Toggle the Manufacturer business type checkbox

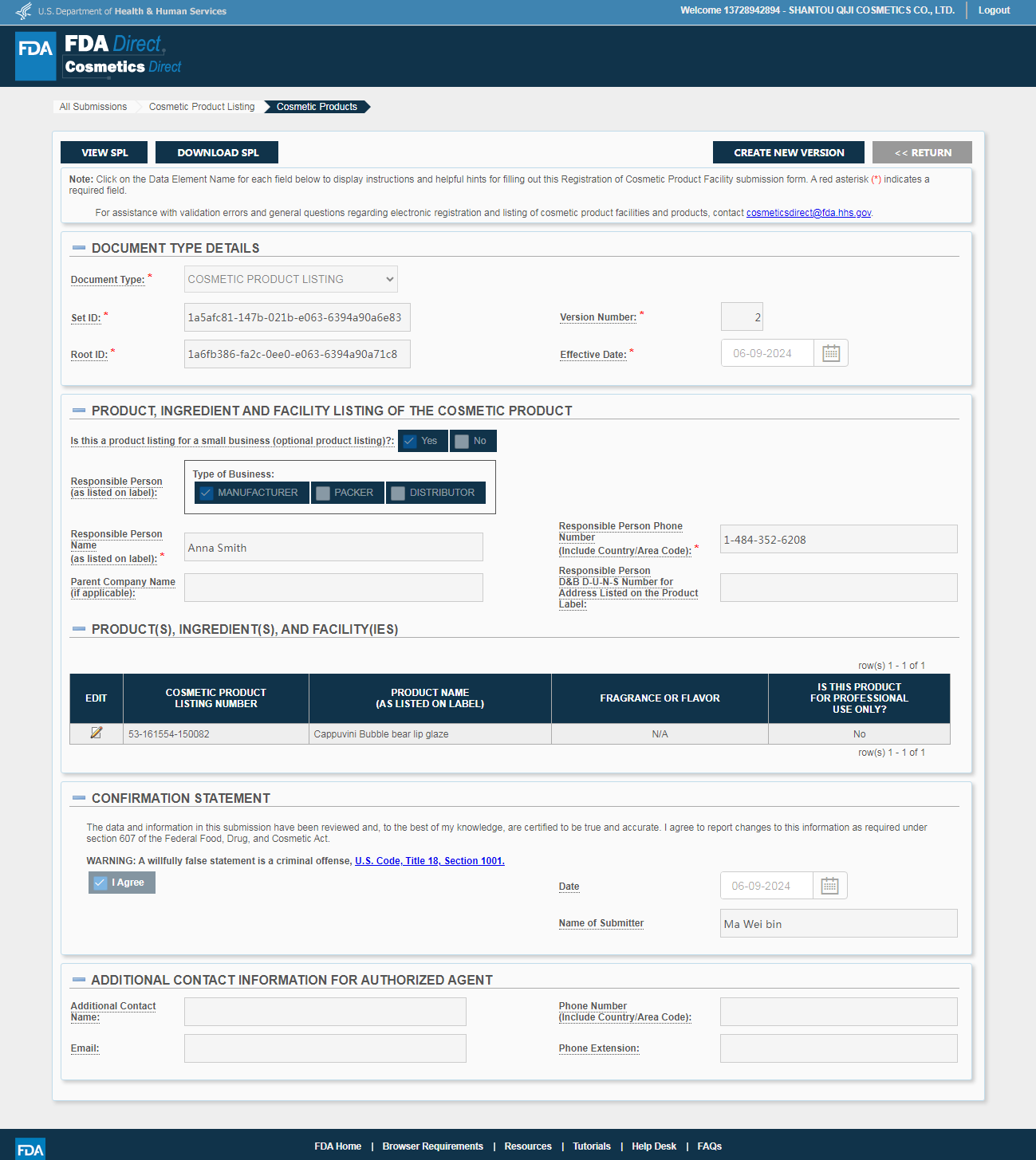207,493
